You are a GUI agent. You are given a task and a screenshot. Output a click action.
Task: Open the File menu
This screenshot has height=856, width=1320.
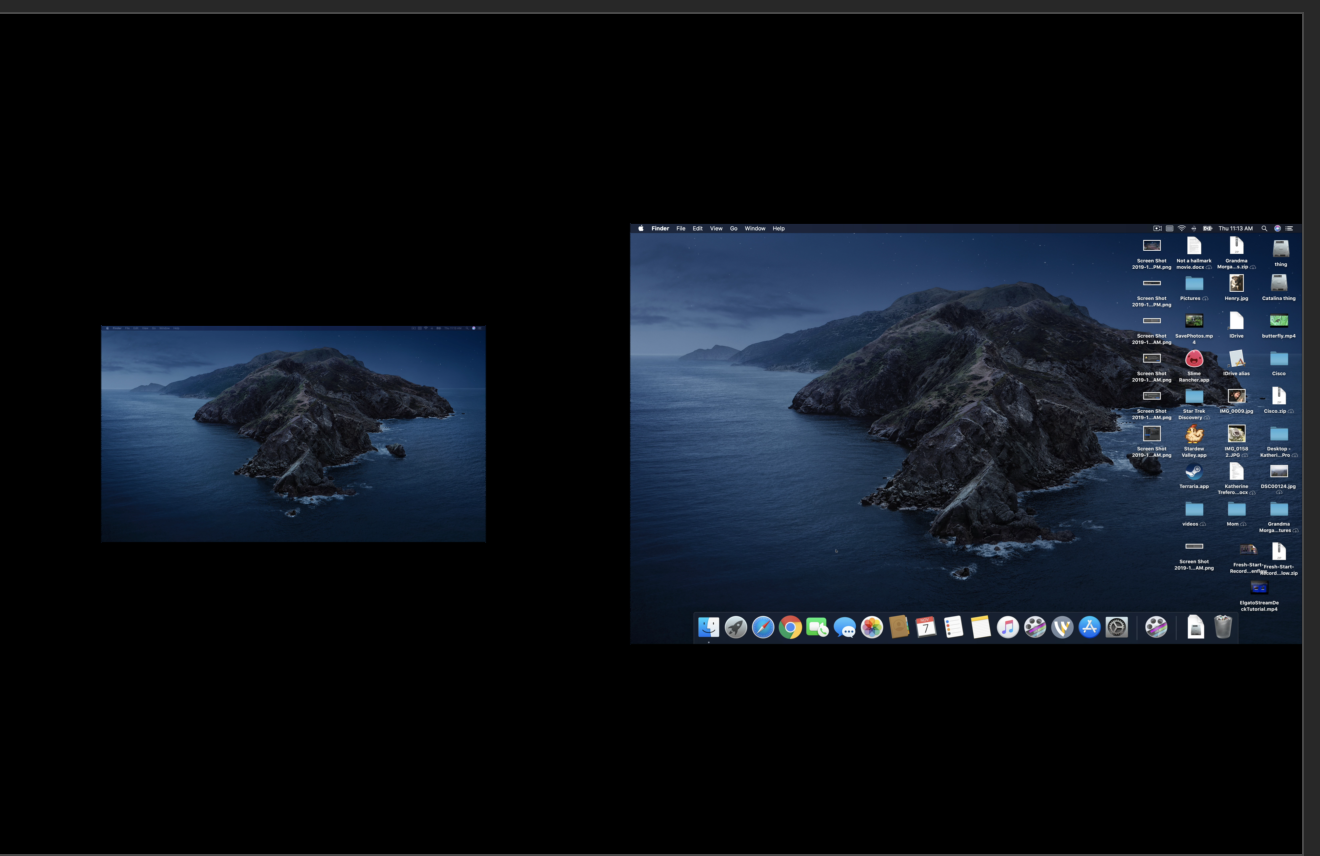(681, 228)
